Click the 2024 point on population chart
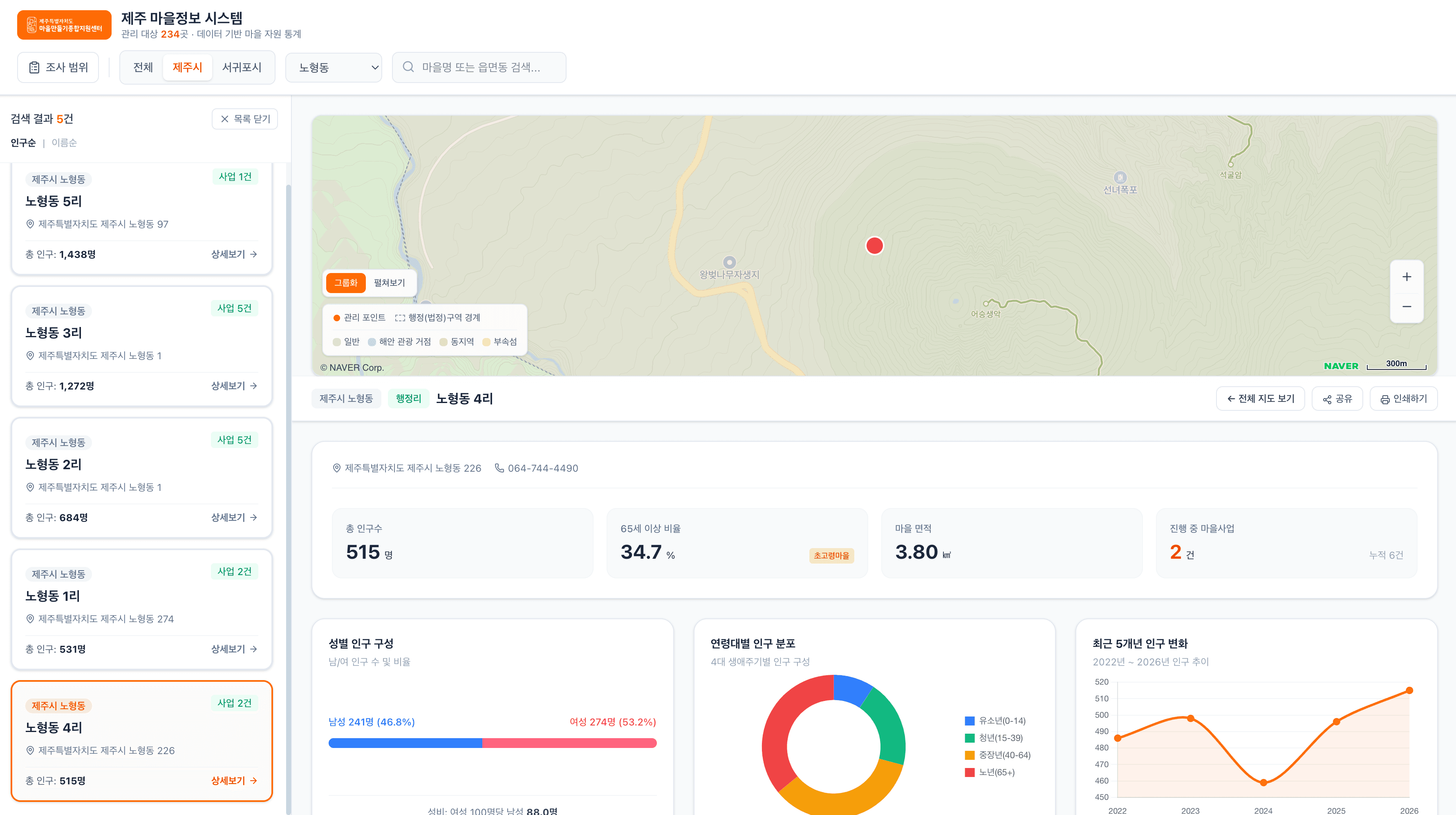Image resolution: width=1456 pixels, height=815 pixels. 1263,783
